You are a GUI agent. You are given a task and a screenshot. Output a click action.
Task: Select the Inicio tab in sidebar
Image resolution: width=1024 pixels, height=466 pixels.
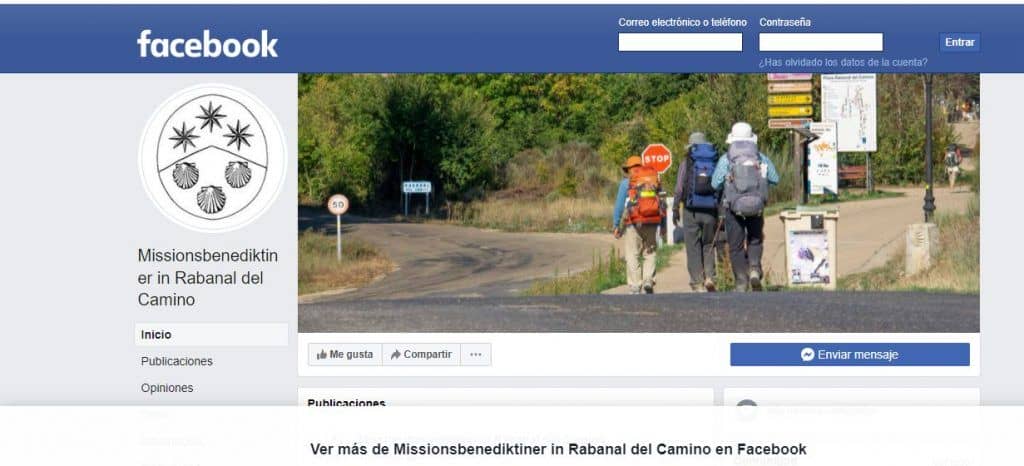(212, 335)
